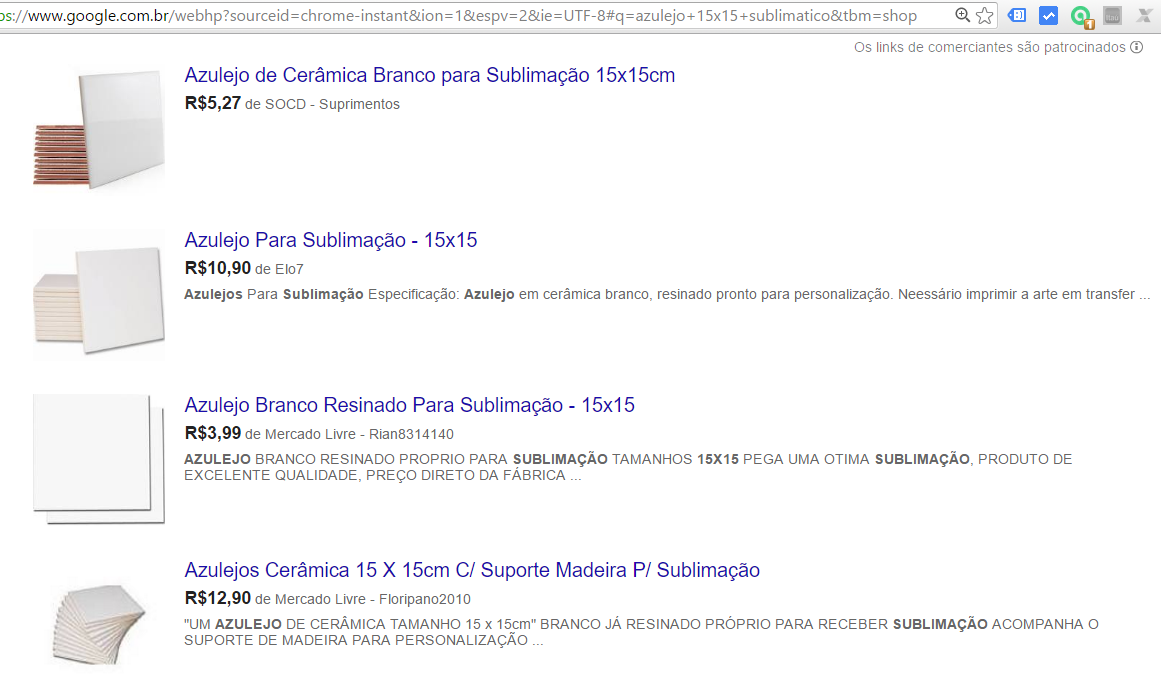This screenshot has height=689, width=1161.
Task: Open the green swirl extension with badge
Action: coord(1081,16)
